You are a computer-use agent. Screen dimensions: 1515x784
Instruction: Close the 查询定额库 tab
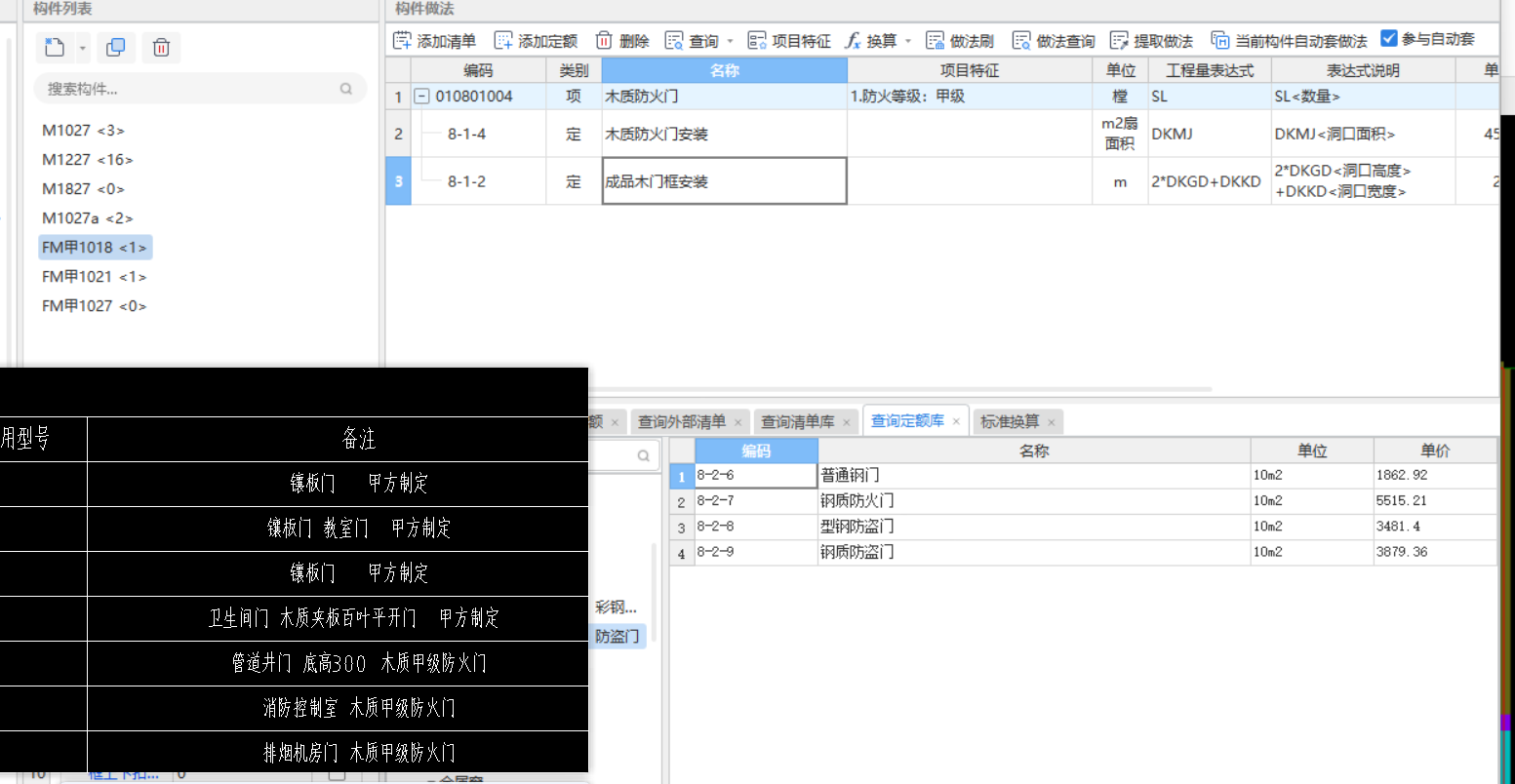pyautogui.click(x=956, y=422)
